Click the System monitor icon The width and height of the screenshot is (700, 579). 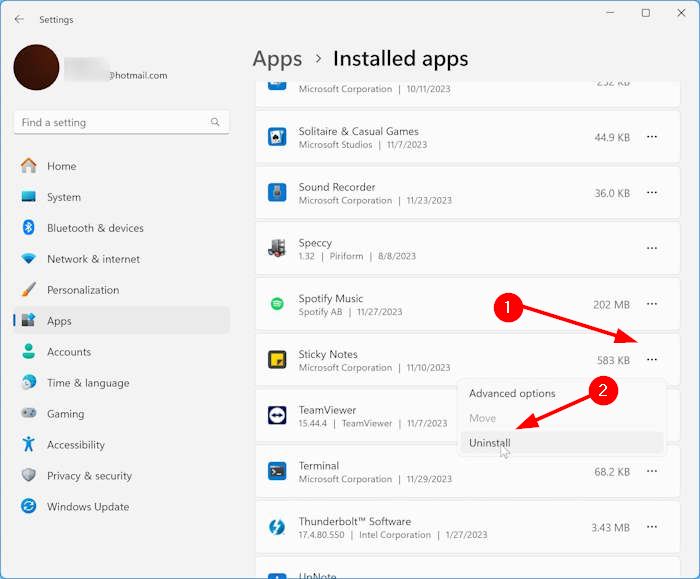tap(29, 196)
